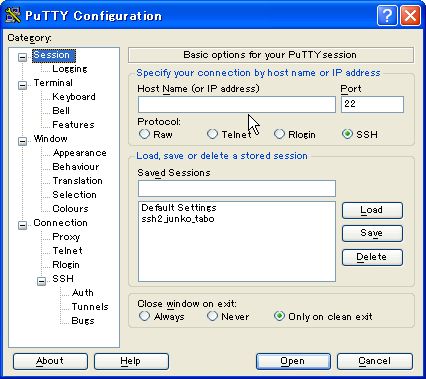Select the Session category

pyautogui.click(x=54, y=55)
